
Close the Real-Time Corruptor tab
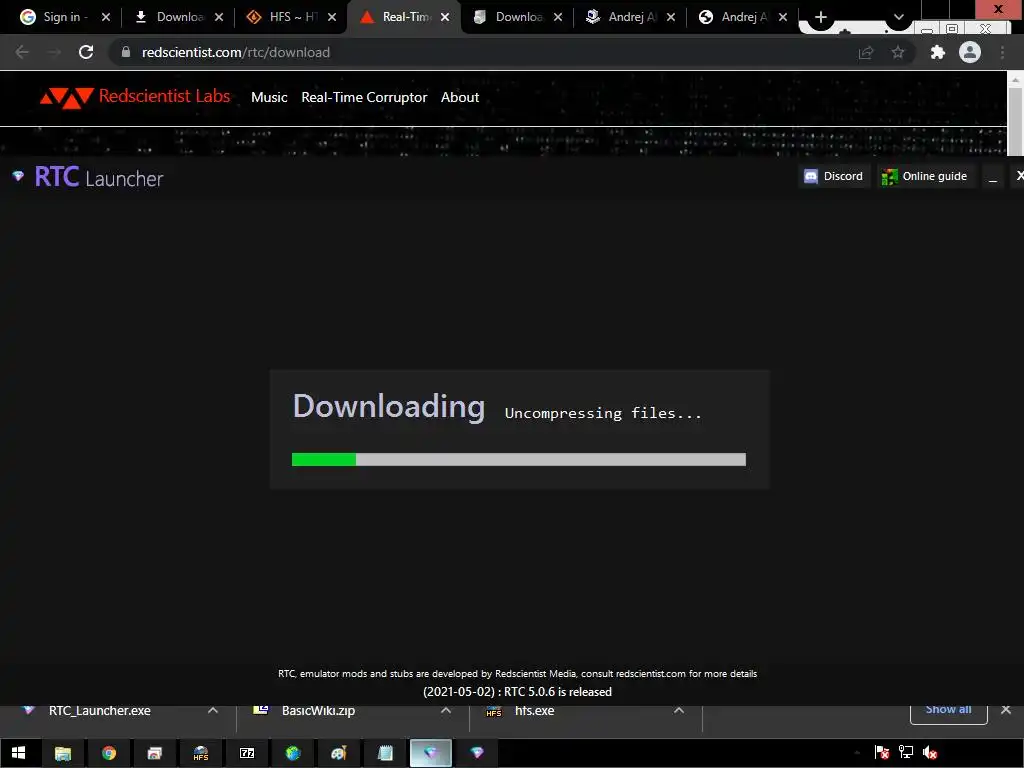(445, 17)
